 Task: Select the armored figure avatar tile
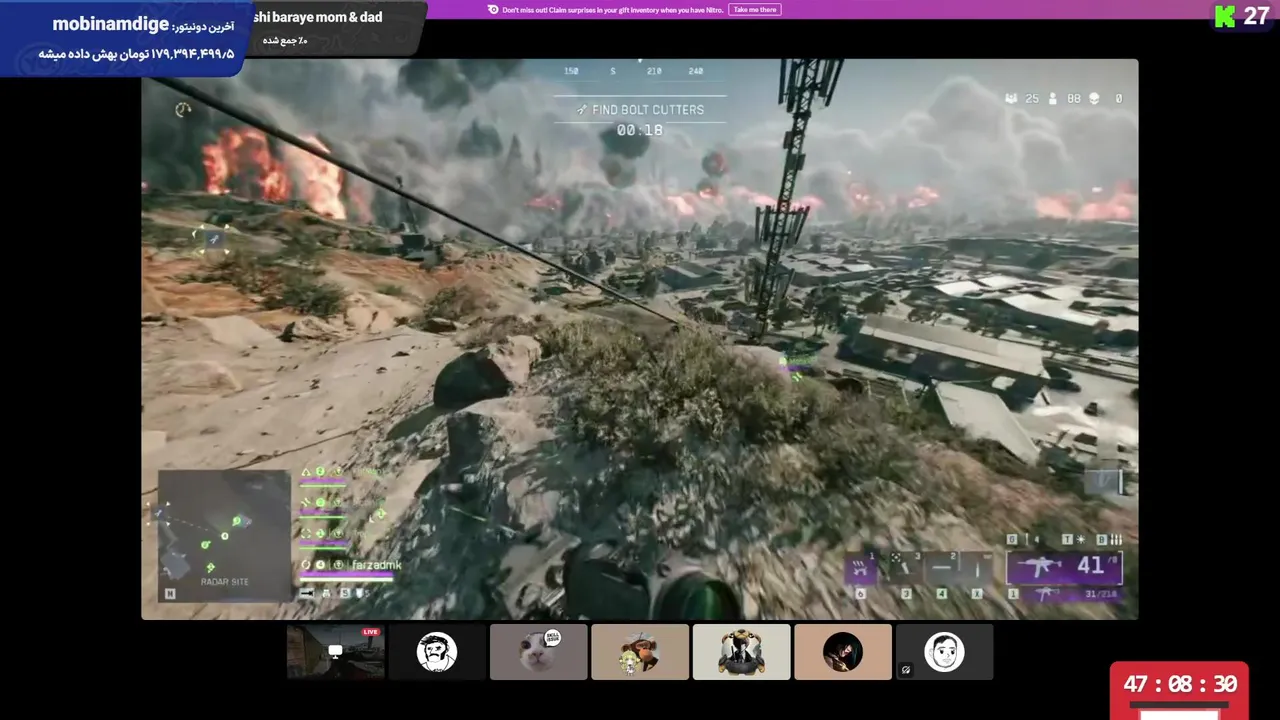[741, 652]
